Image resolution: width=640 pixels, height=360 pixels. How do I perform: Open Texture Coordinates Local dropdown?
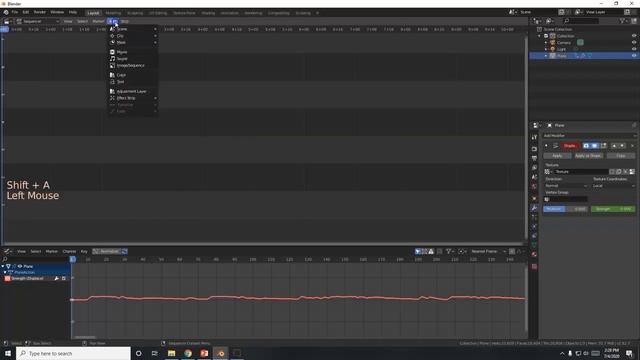click(614, 186)
